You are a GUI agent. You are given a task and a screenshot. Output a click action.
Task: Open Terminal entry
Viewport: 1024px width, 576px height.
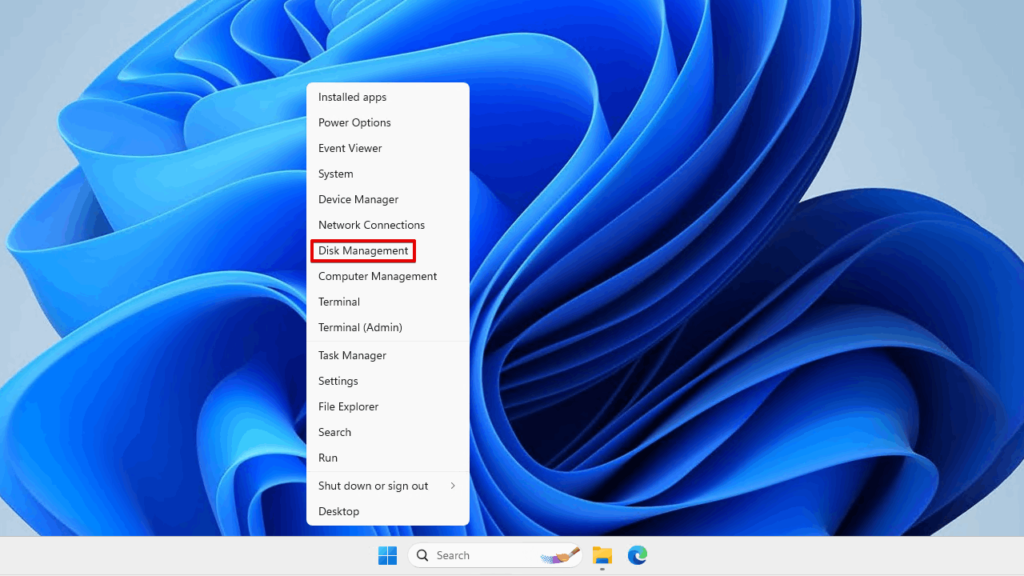click(x=388, y=302)
